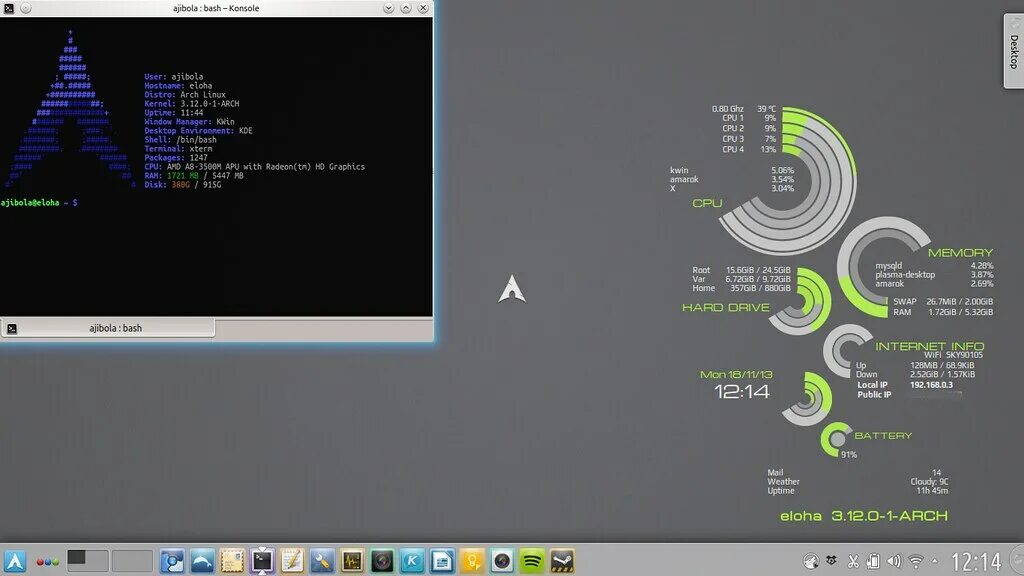Click the 'WiFi SKY90105' network name
This screenshot has width=1024, height=576.
coord(953,355)
